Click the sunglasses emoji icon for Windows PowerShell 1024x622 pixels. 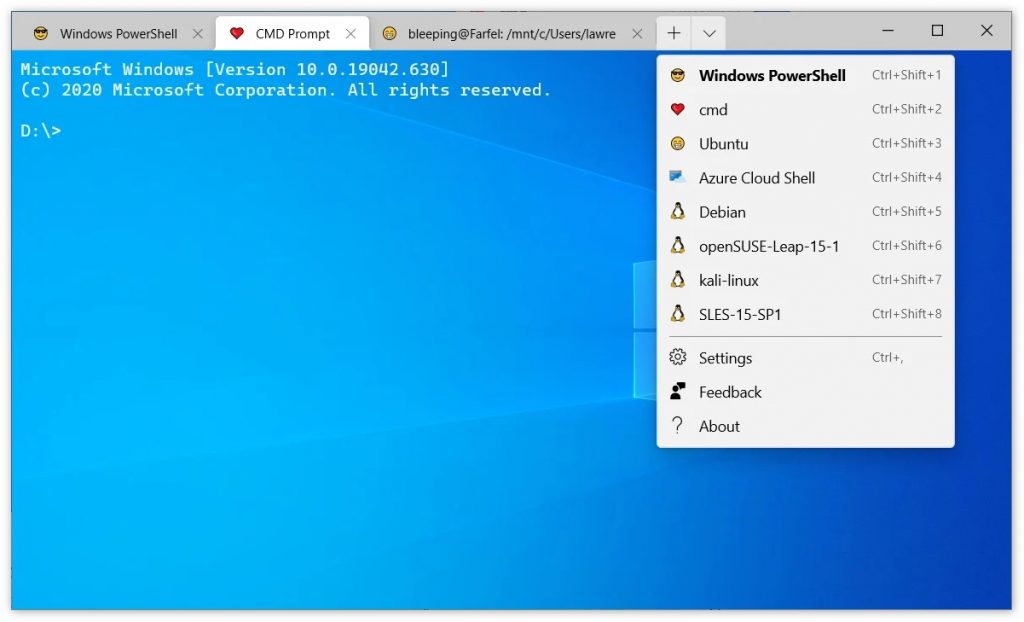pos(678,76)
